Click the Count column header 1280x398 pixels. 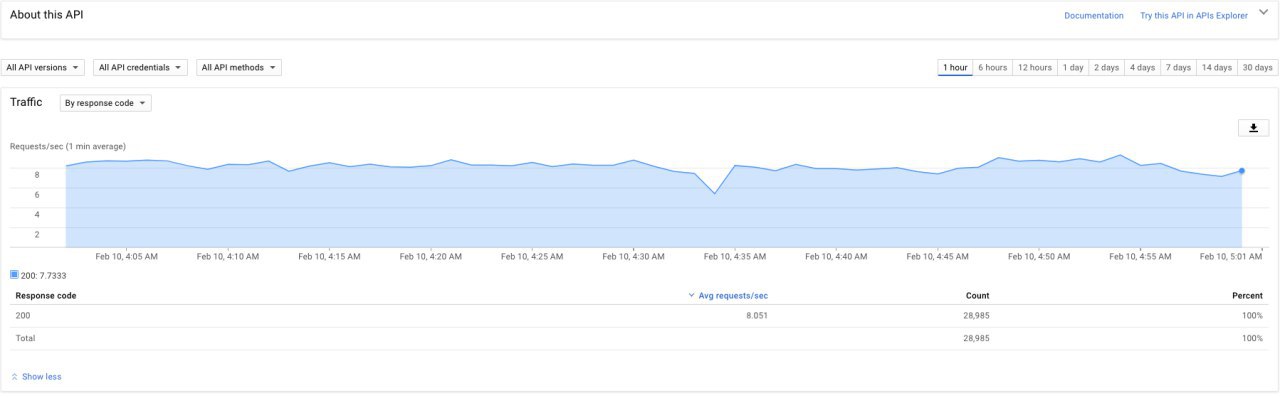coord(977,296)
